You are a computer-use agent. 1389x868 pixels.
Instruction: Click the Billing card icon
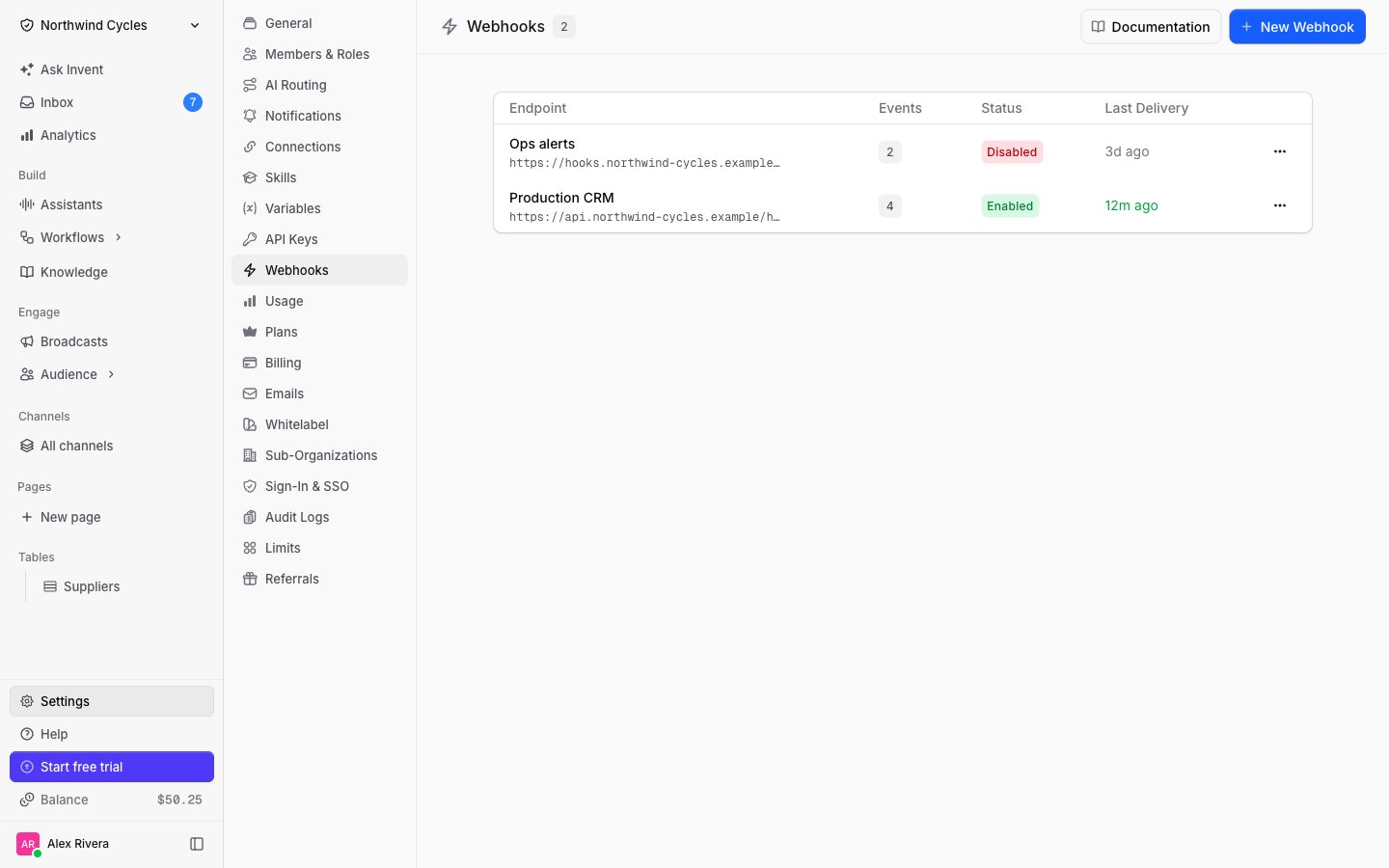click(x=250, y=363)
